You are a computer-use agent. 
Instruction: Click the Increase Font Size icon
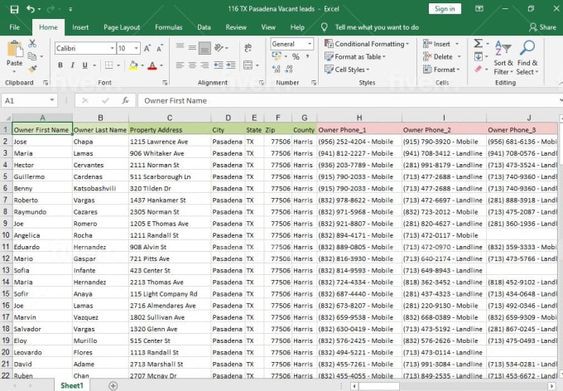coord(147,48)
